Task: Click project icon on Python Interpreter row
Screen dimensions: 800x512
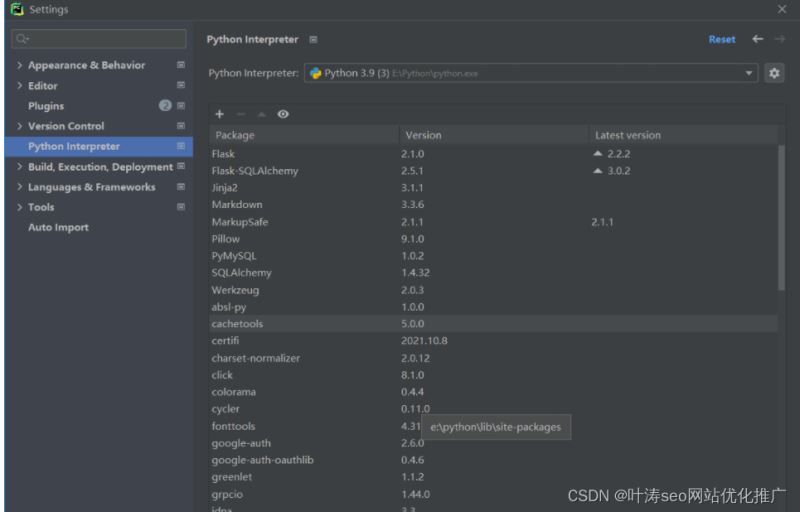Action: 181,146
